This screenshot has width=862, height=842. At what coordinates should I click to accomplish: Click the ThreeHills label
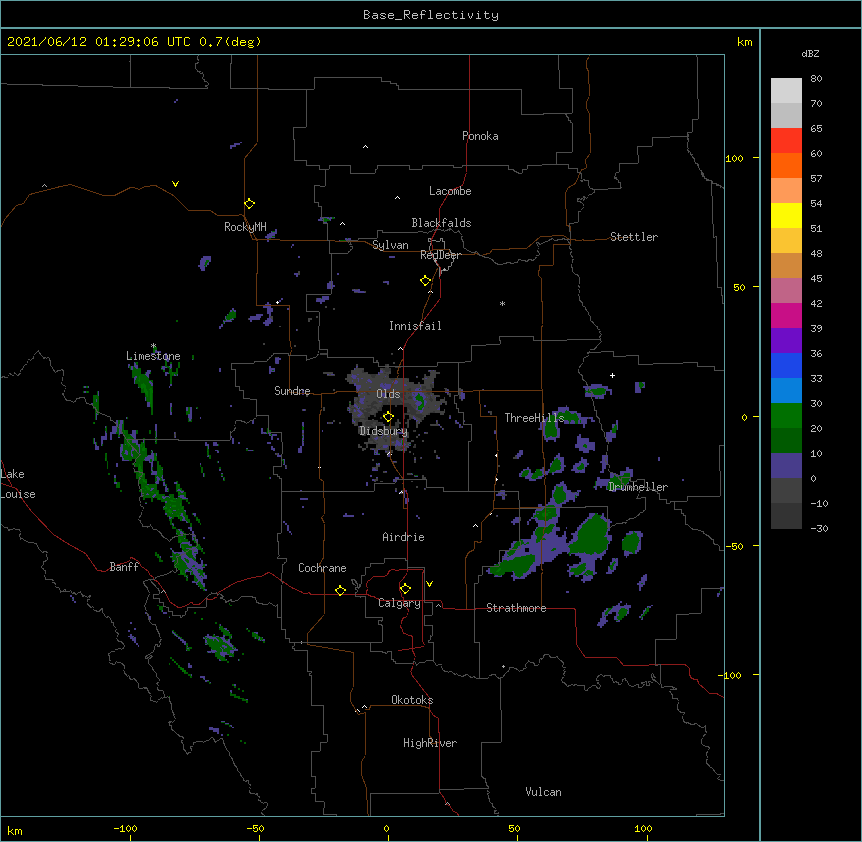point(534,418)
